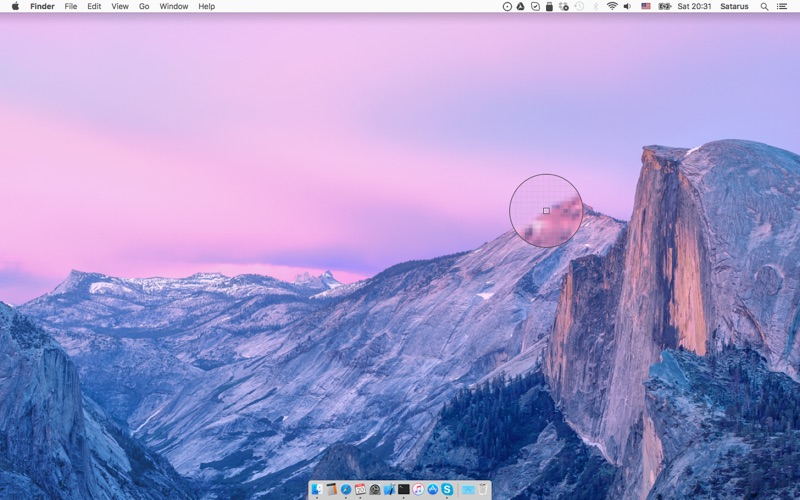
Task: Open the Go menu
Action: 144,6
